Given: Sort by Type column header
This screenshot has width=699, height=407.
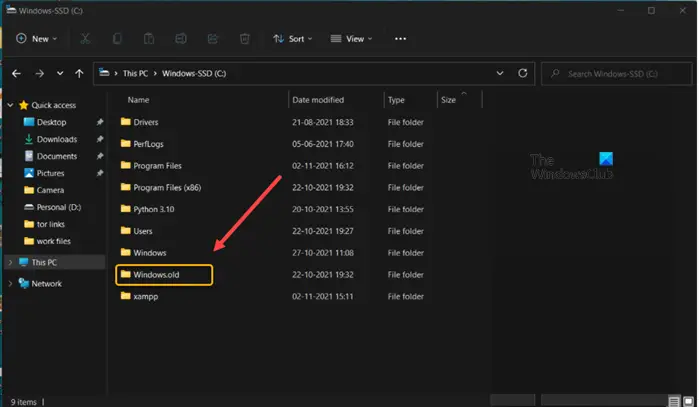Looking at the screenshot, I should pyautogui.click(x=396, y=100).
